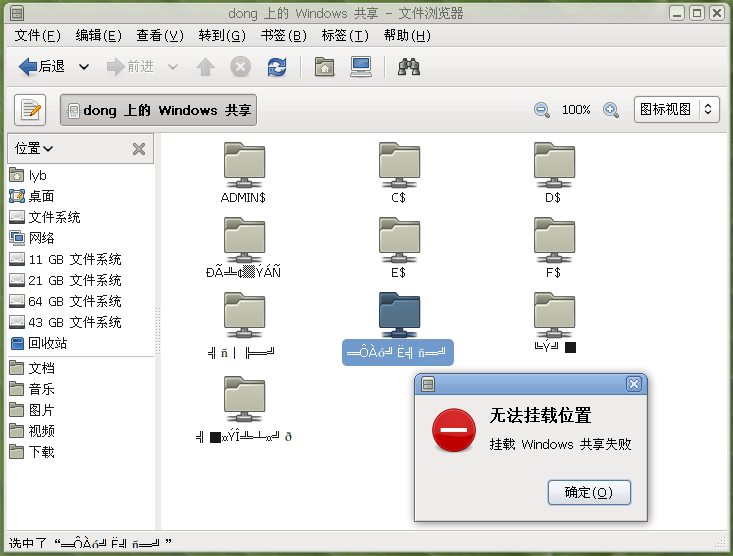Click the window resize grip in status bar
733x556 pixels.
click(x=720, y=542)
